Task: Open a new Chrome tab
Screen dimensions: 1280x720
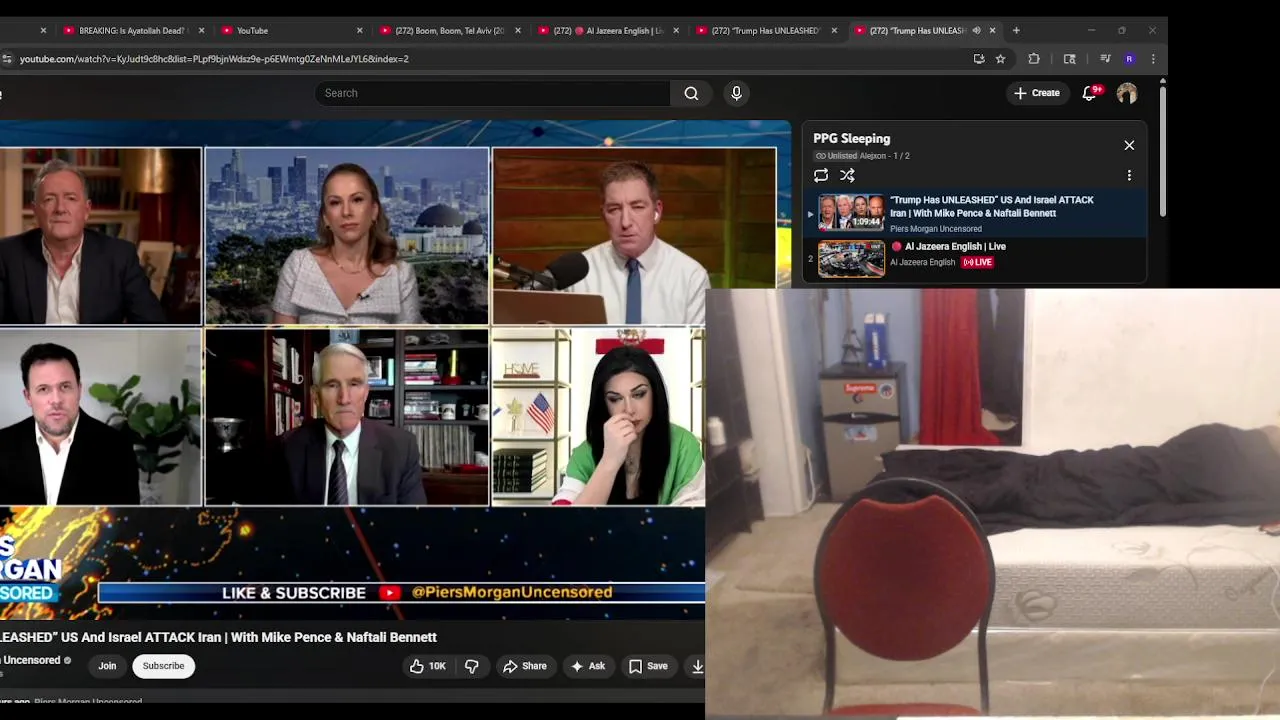Action: [x=1016, y=30]
